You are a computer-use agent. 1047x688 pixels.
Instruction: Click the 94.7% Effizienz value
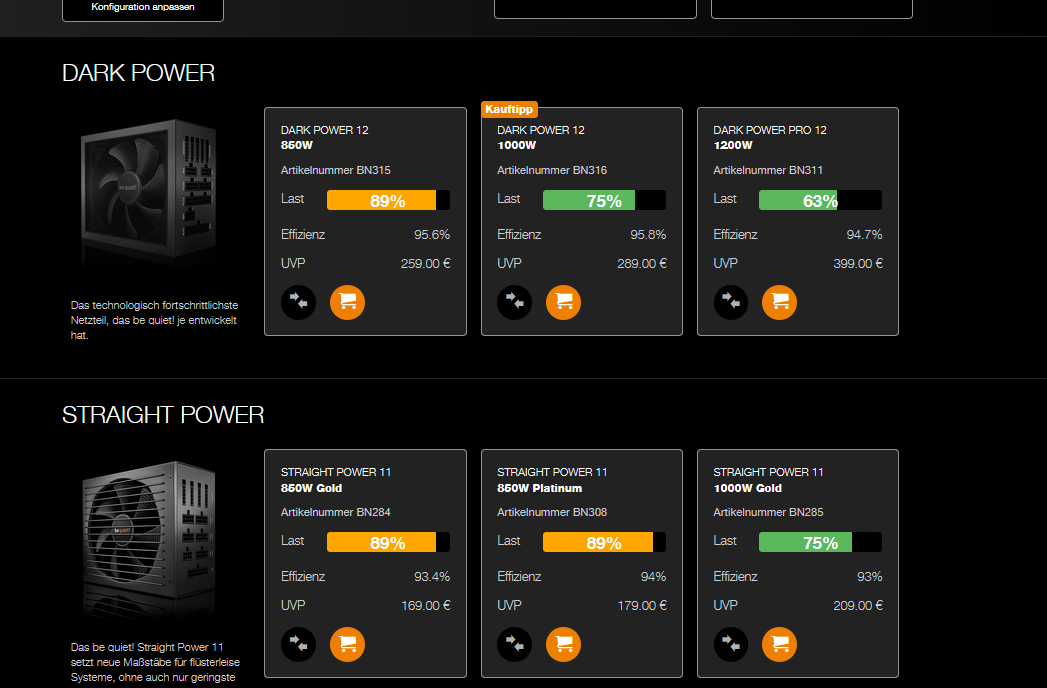[x=865, y=235]
